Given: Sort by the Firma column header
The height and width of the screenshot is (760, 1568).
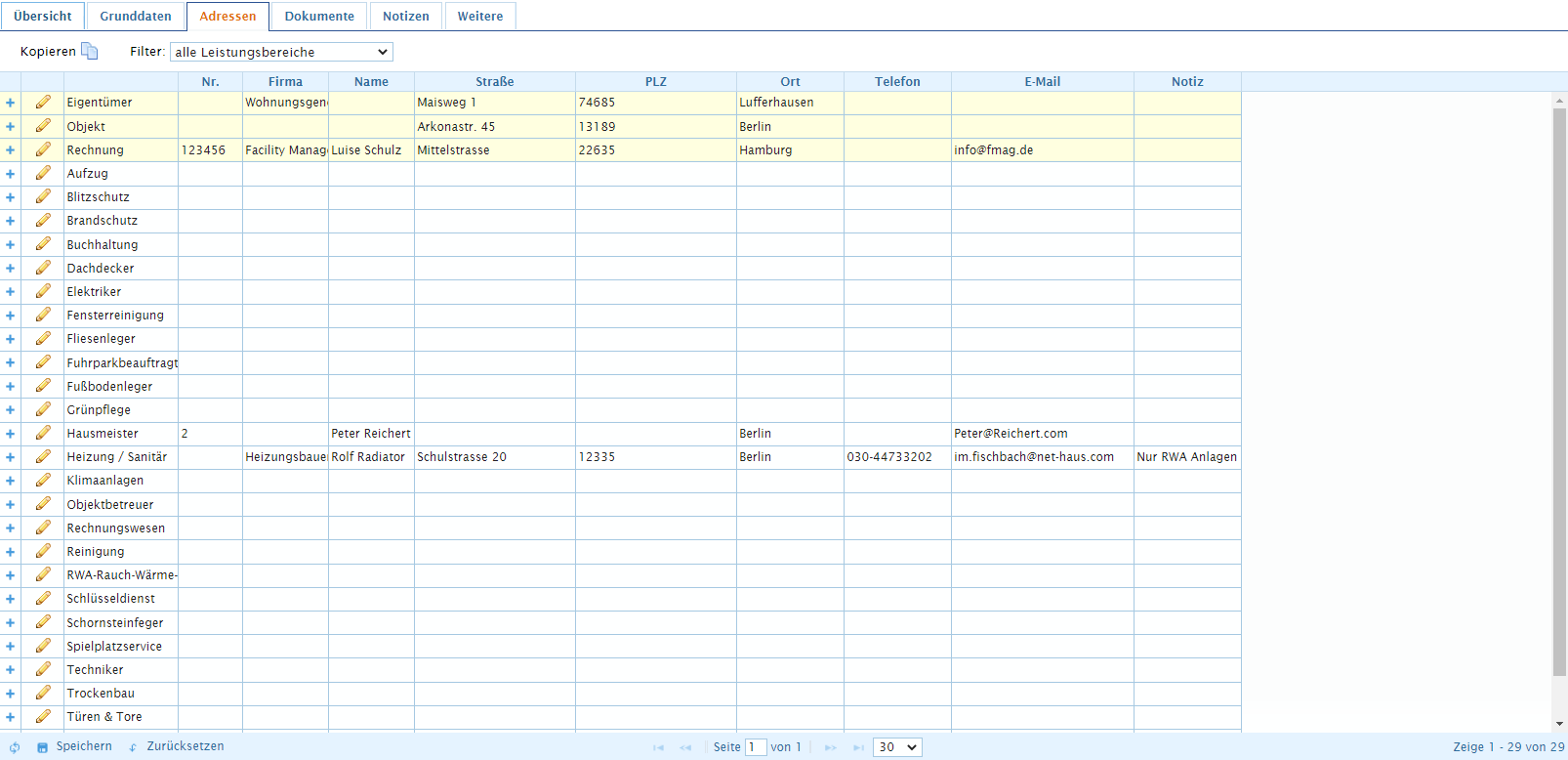Looking at the screenshot, I should pos(285,82).
